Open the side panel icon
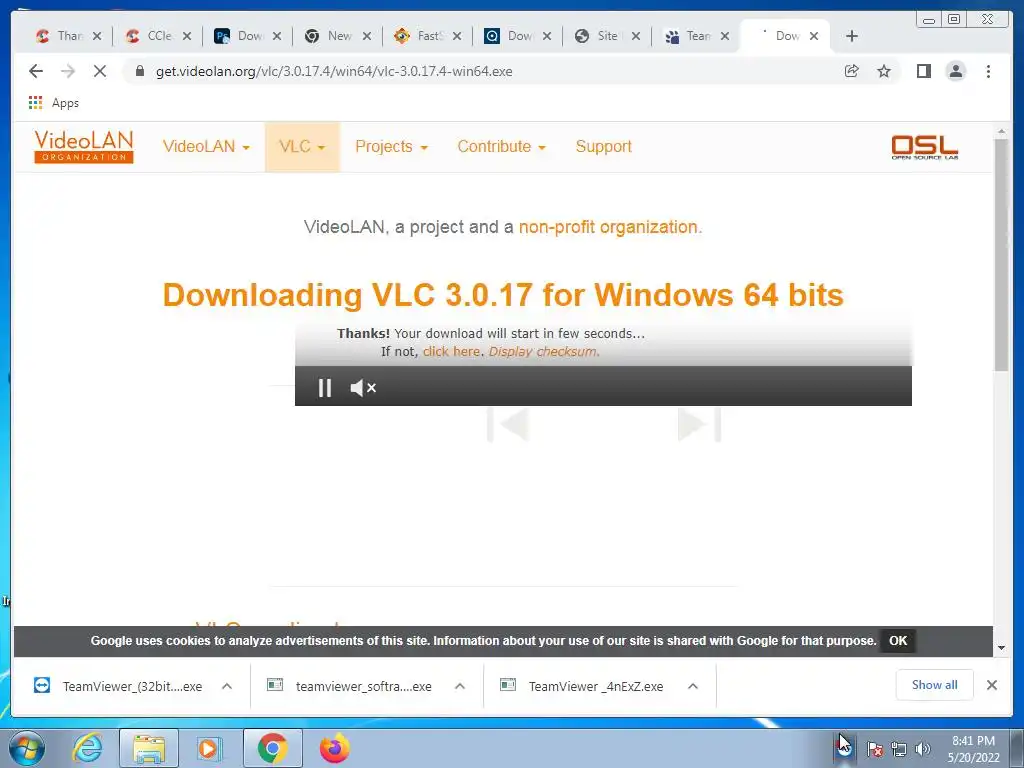 coord(923,71)
